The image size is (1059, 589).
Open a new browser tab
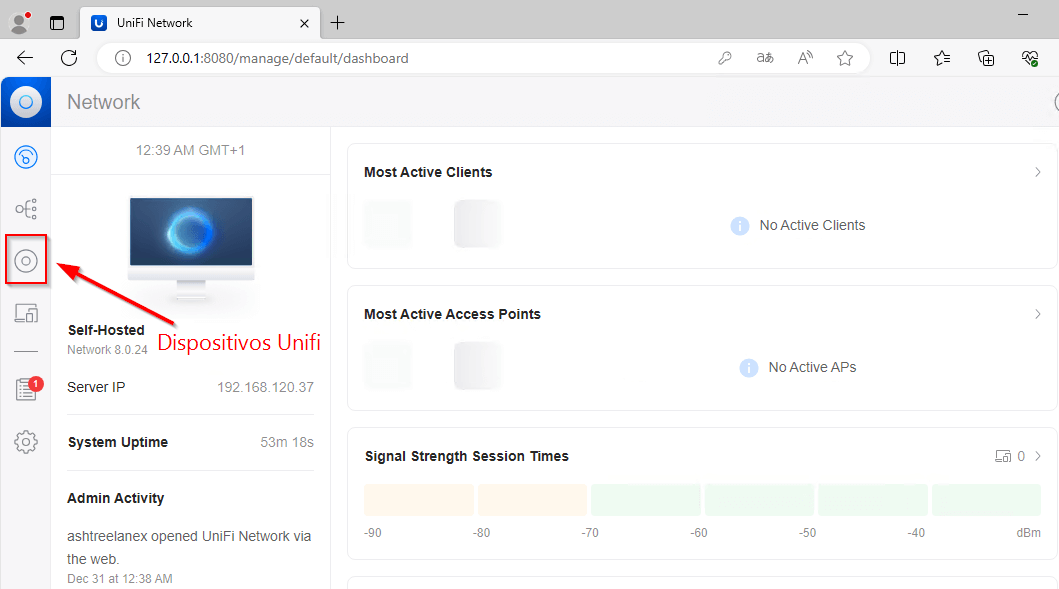pos(338,22)
